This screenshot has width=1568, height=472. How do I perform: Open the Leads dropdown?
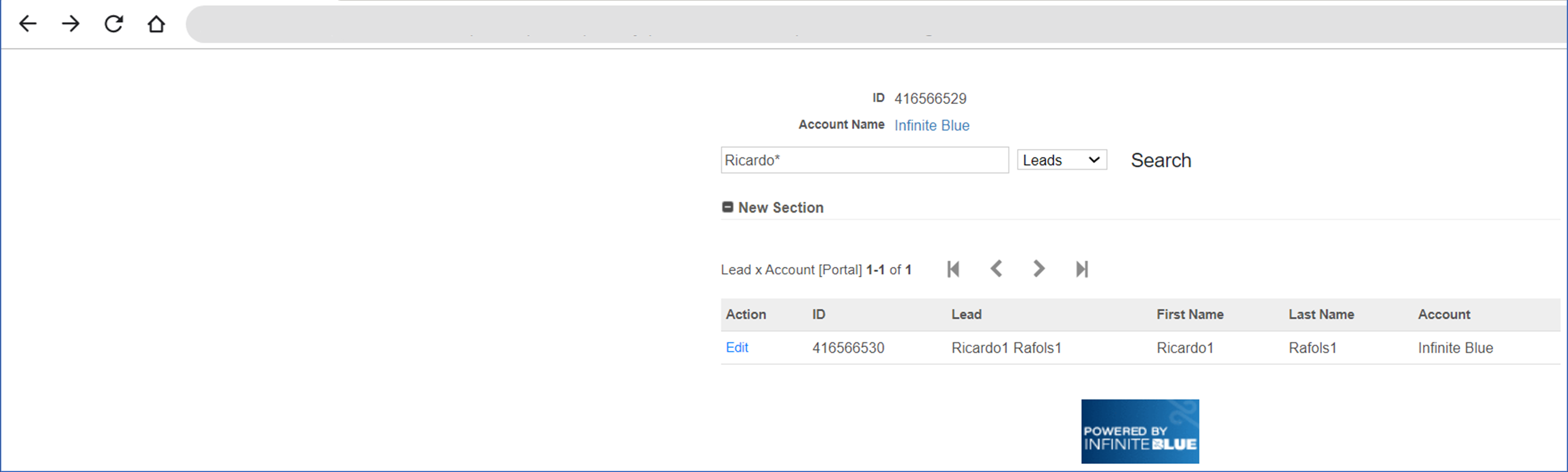point(1062,160)
